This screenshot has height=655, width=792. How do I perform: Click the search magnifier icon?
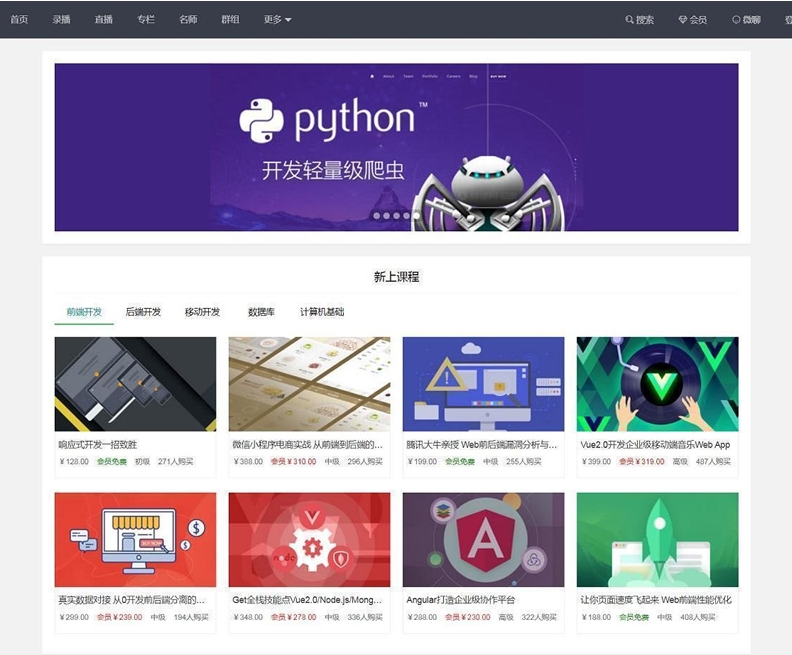[629, 20]
